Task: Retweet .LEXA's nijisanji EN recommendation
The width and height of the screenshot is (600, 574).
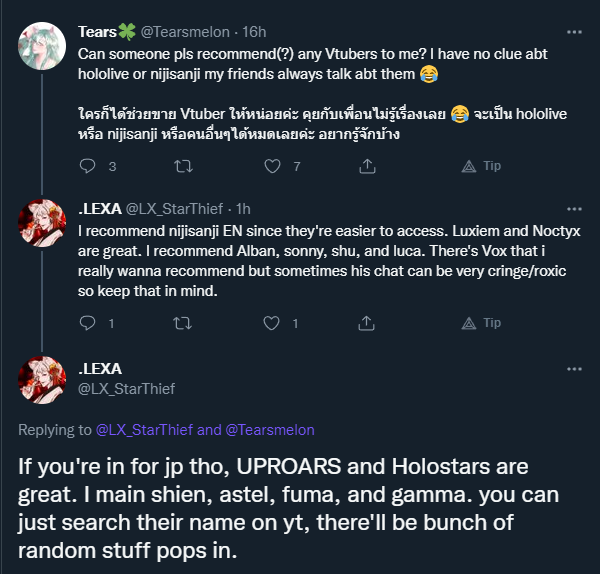Action: [181, 323]
